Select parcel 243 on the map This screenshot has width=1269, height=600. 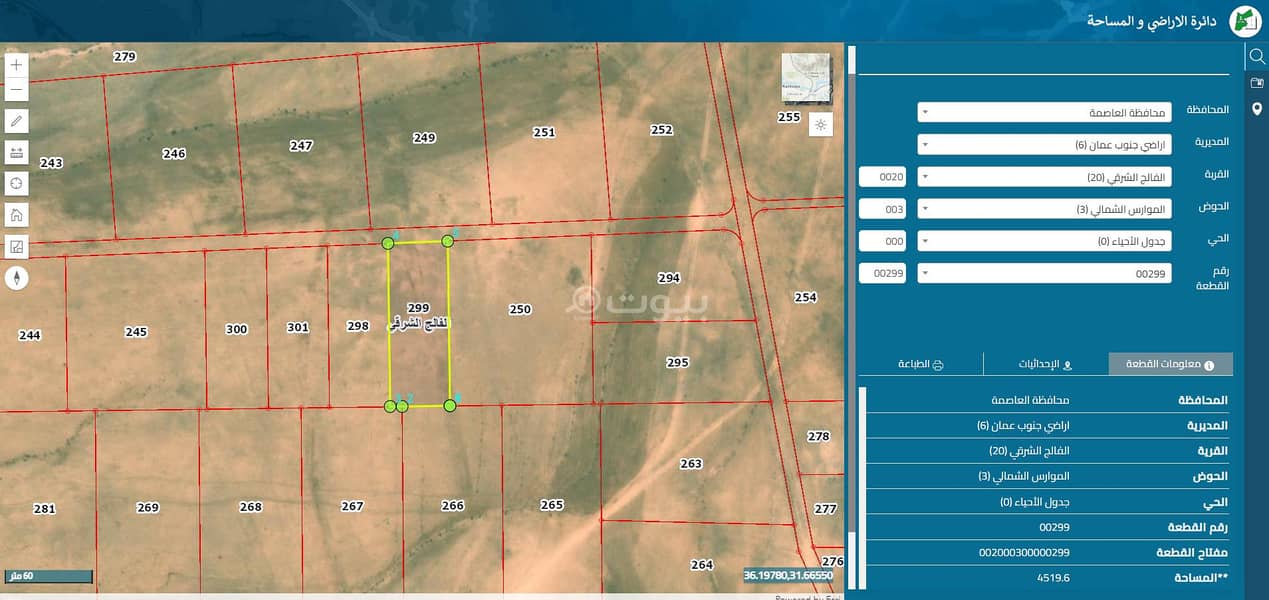pos(51,163)
